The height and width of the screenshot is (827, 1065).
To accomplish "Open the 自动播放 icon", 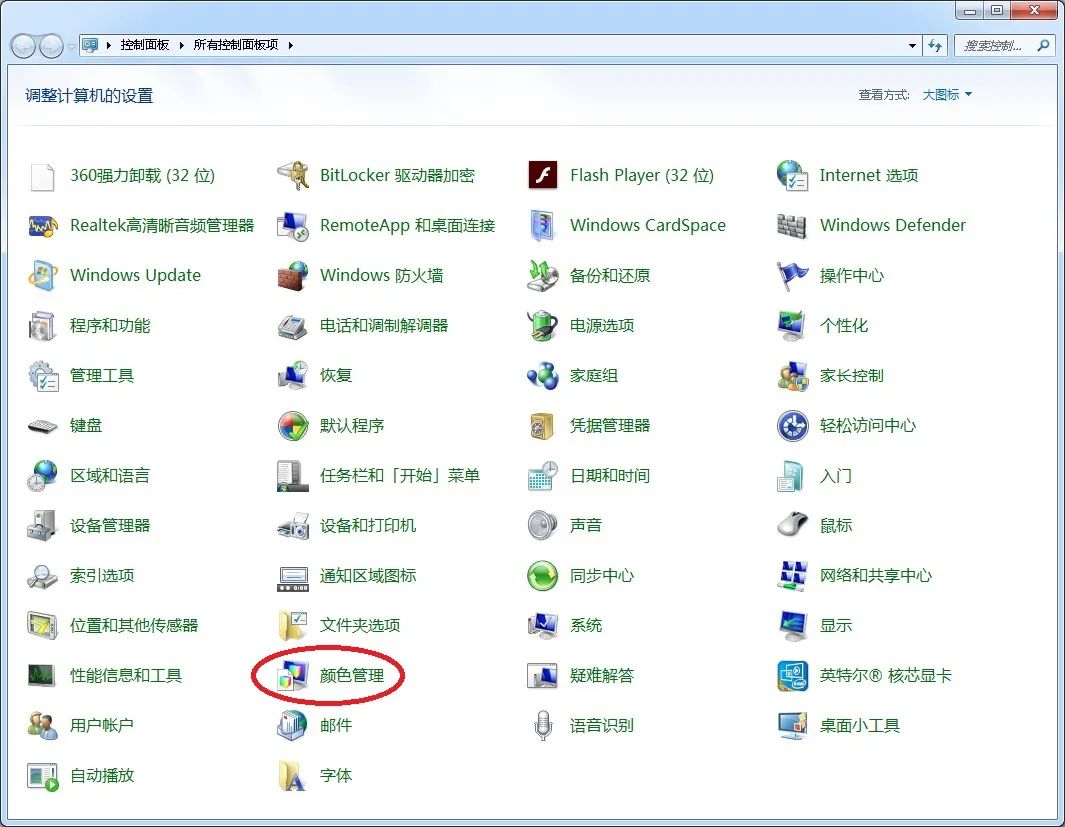I will pos(43,775).
